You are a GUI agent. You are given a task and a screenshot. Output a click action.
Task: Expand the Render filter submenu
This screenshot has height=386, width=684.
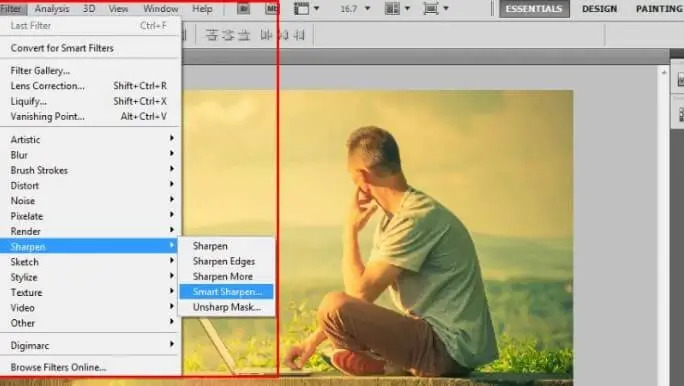[x=90, y=231]
